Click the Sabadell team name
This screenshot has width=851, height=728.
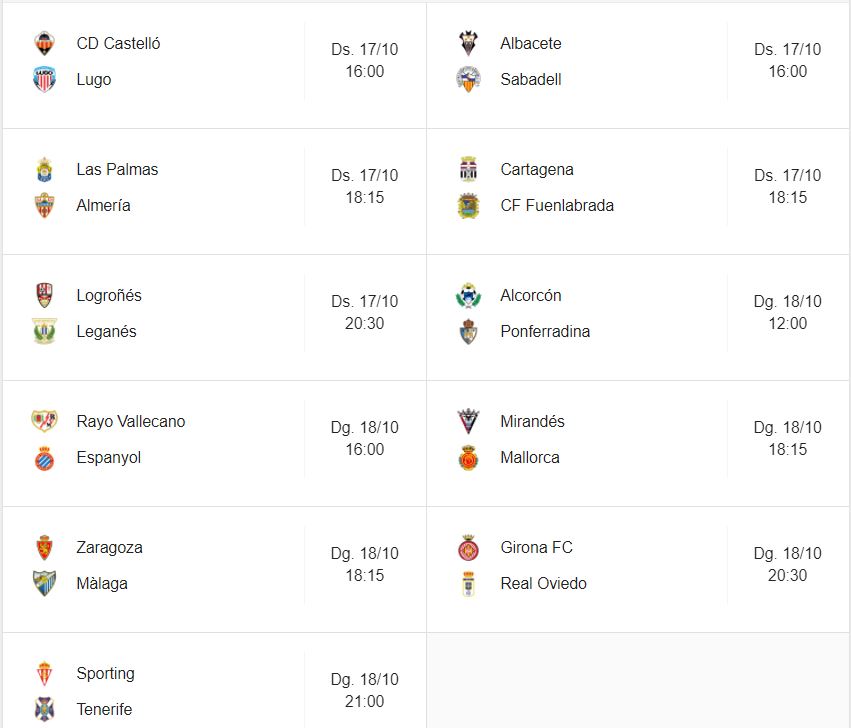(531, 80)
